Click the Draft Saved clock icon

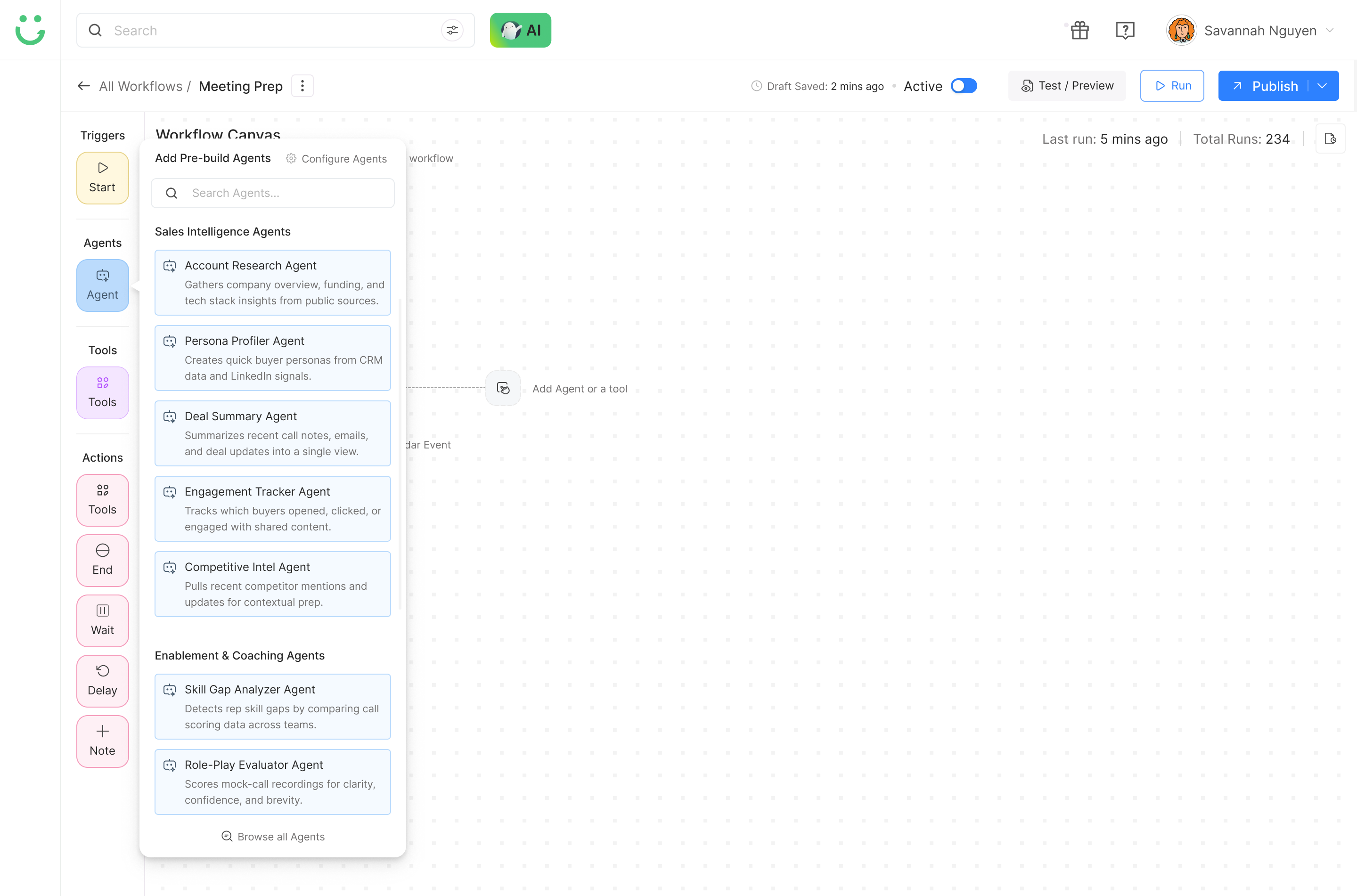click(757, 86)
